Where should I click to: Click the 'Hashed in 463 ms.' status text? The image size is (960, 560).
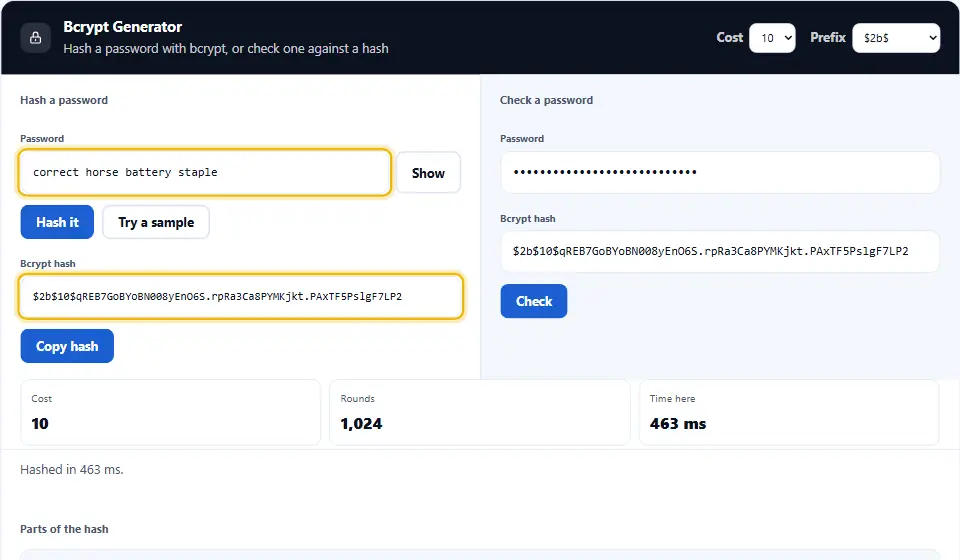coord(72,470)
